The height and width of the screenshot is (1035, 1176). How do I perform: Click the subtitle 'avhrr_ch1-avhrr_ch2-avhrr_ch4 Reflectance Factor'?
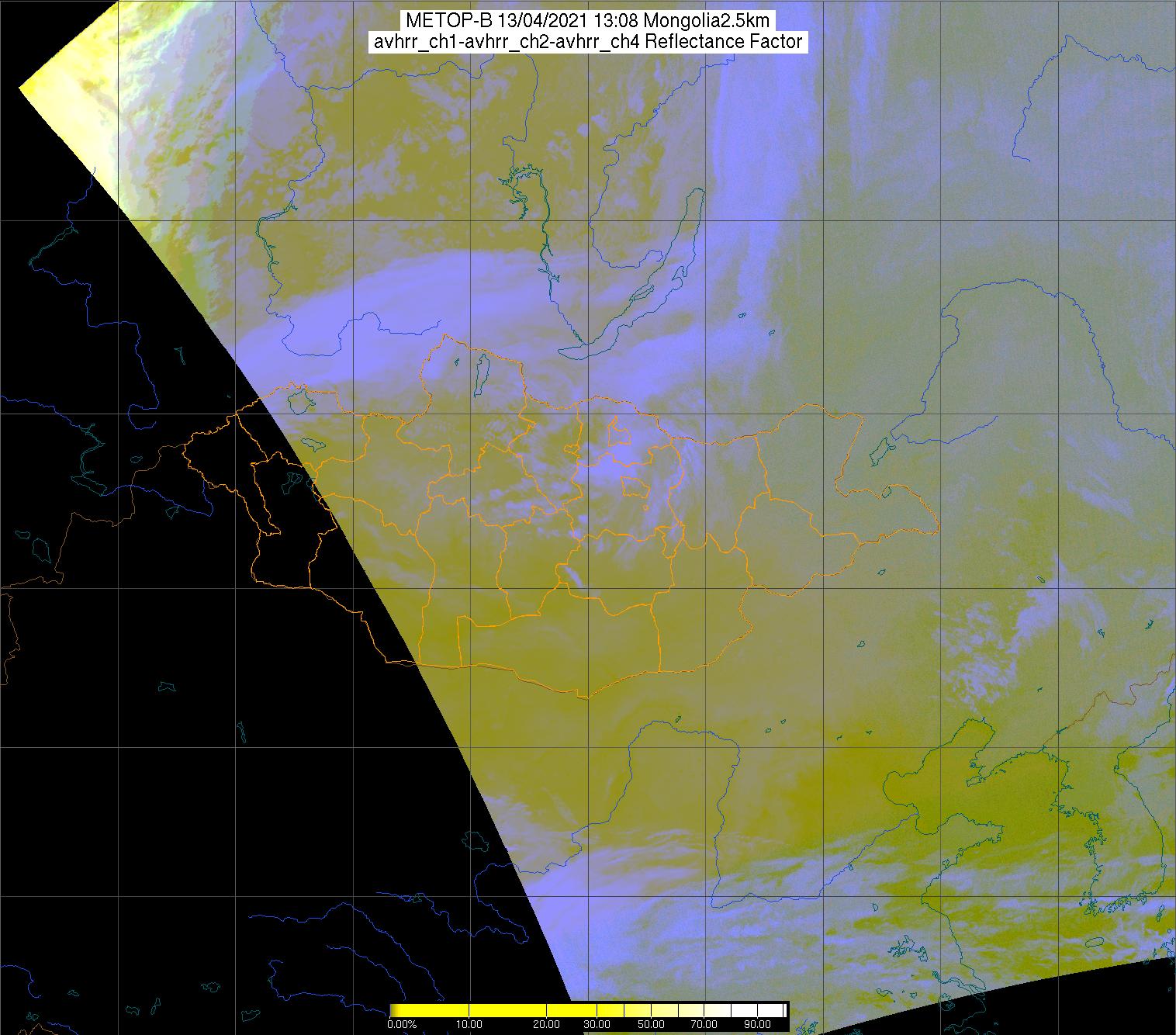point(587,42)
